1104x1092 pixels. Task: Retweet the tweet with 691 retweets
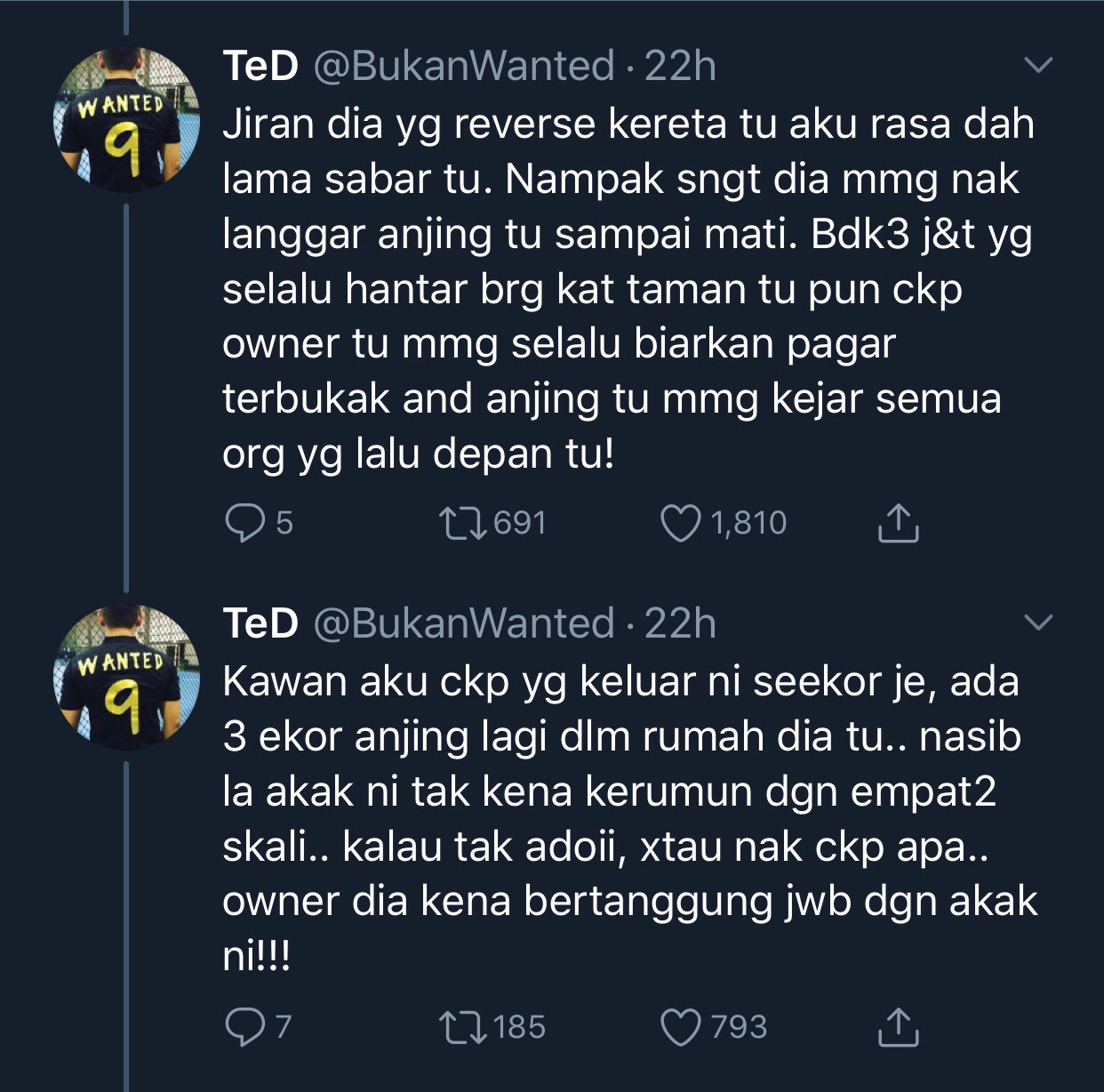[463, 523]
